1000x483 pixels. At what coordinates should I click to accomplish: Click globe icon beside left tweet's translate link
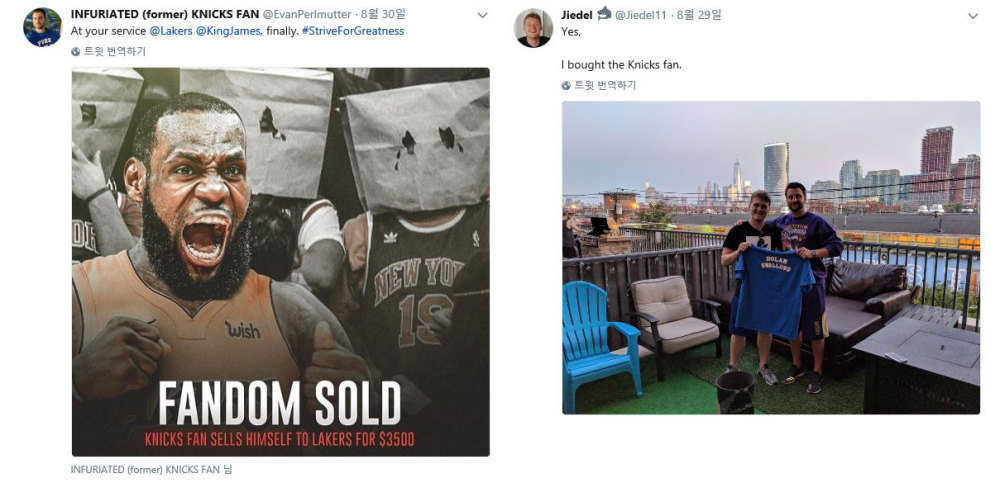76,52
